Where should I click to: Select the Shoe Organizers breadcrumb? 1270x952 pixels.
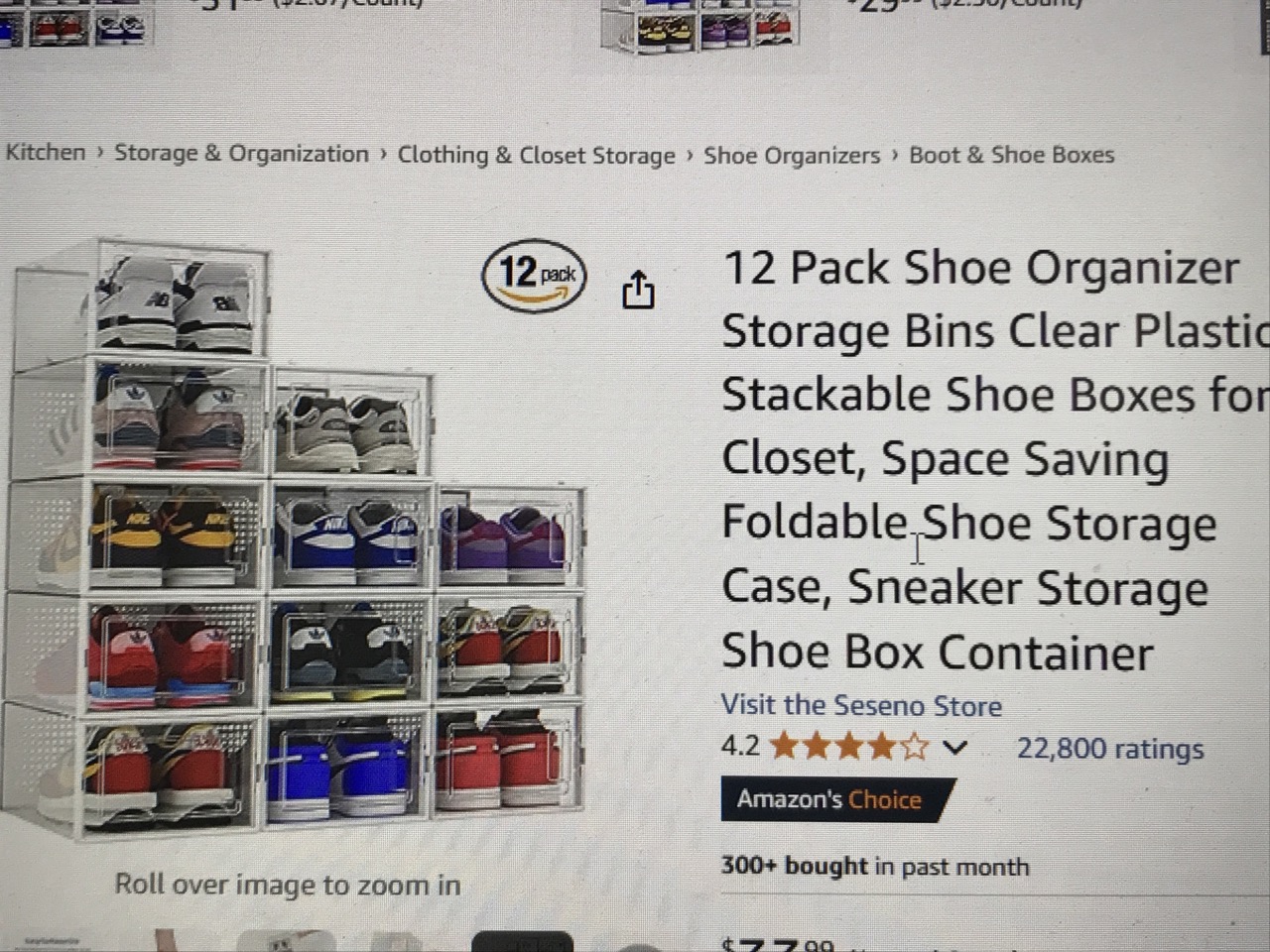792,155
